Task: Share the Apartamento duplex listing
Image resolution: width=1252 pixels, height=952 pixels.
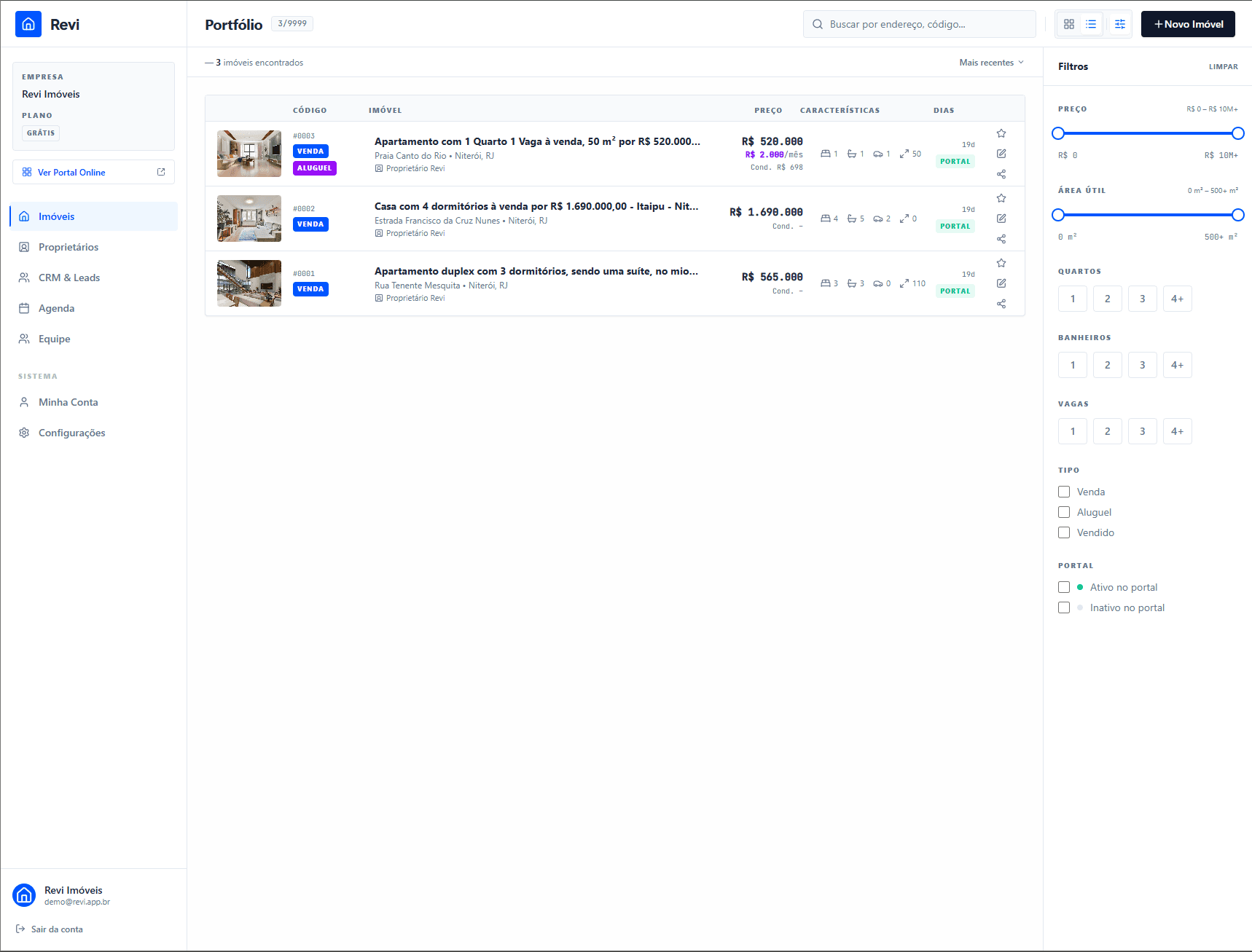Action: 1001,304
